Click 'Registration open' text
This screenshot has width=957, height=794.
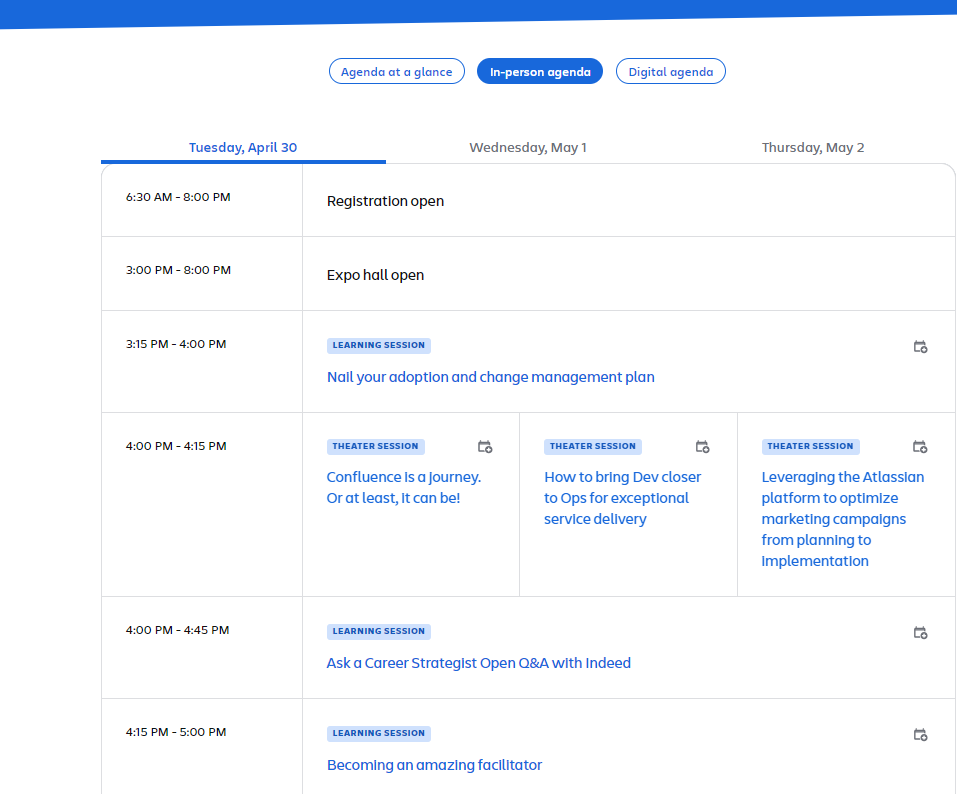385,201
